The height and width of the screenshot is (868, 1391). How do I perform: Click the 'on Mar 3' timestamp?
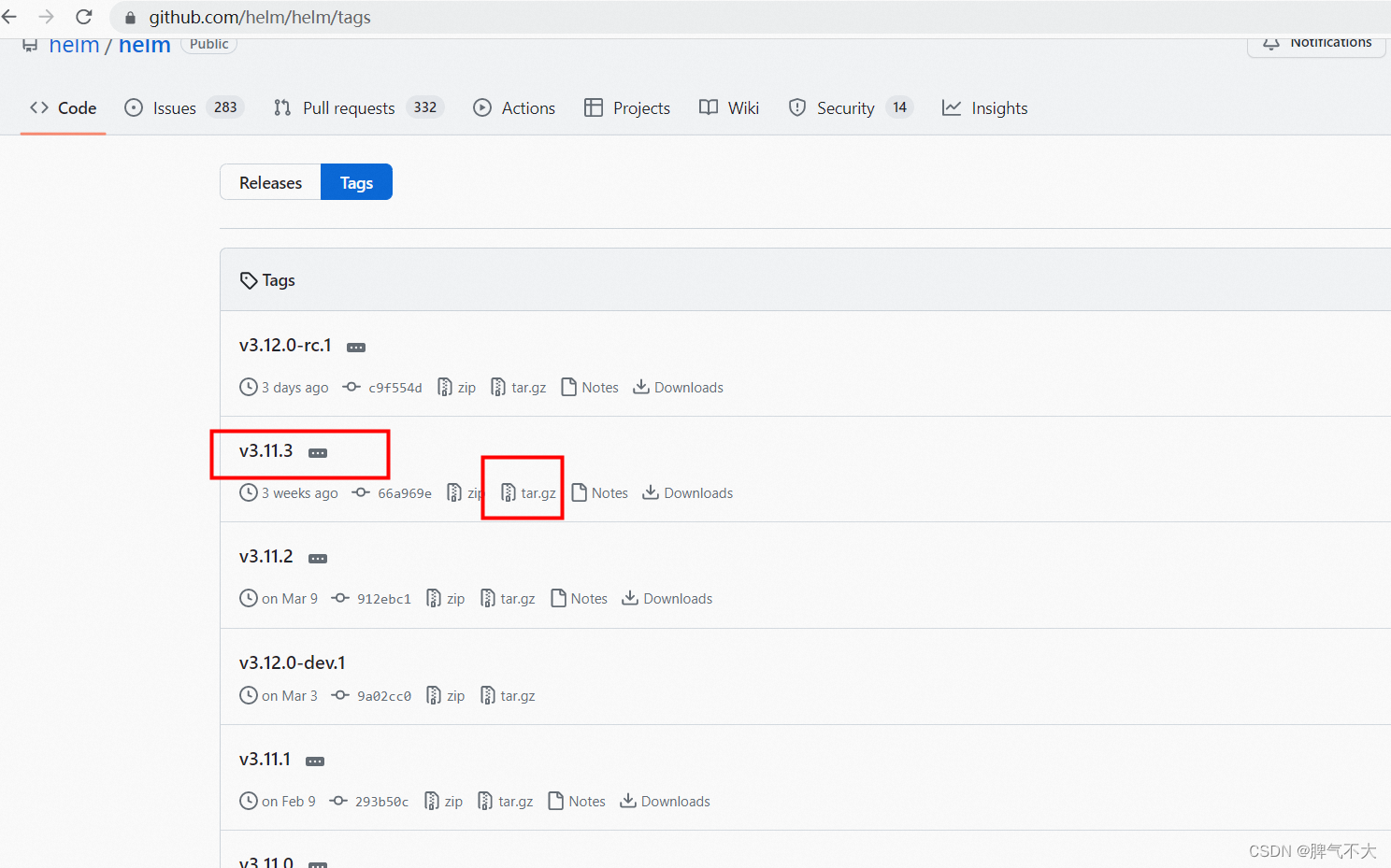point(290,696)
